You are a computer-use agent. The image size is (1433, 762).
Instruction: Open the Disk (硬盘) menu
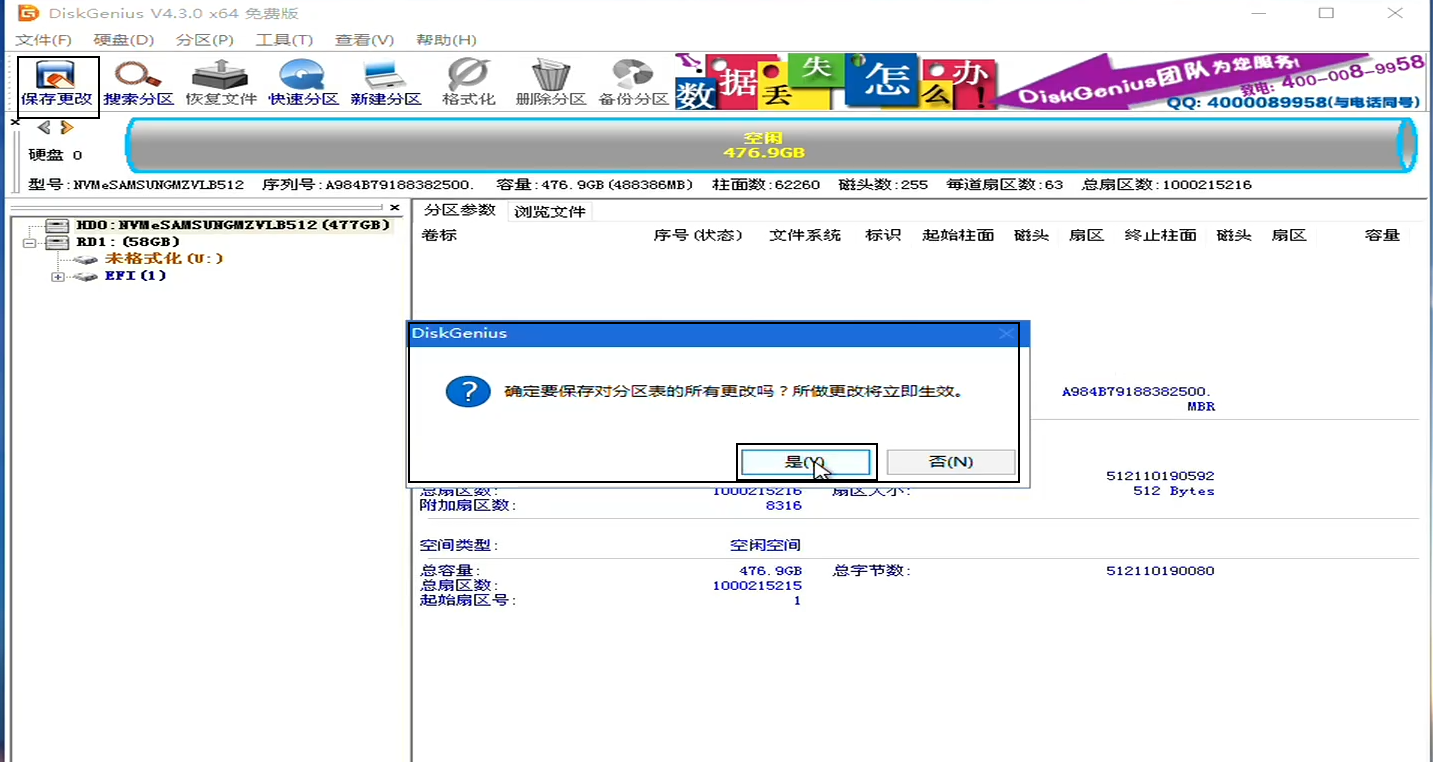point(123,40)
